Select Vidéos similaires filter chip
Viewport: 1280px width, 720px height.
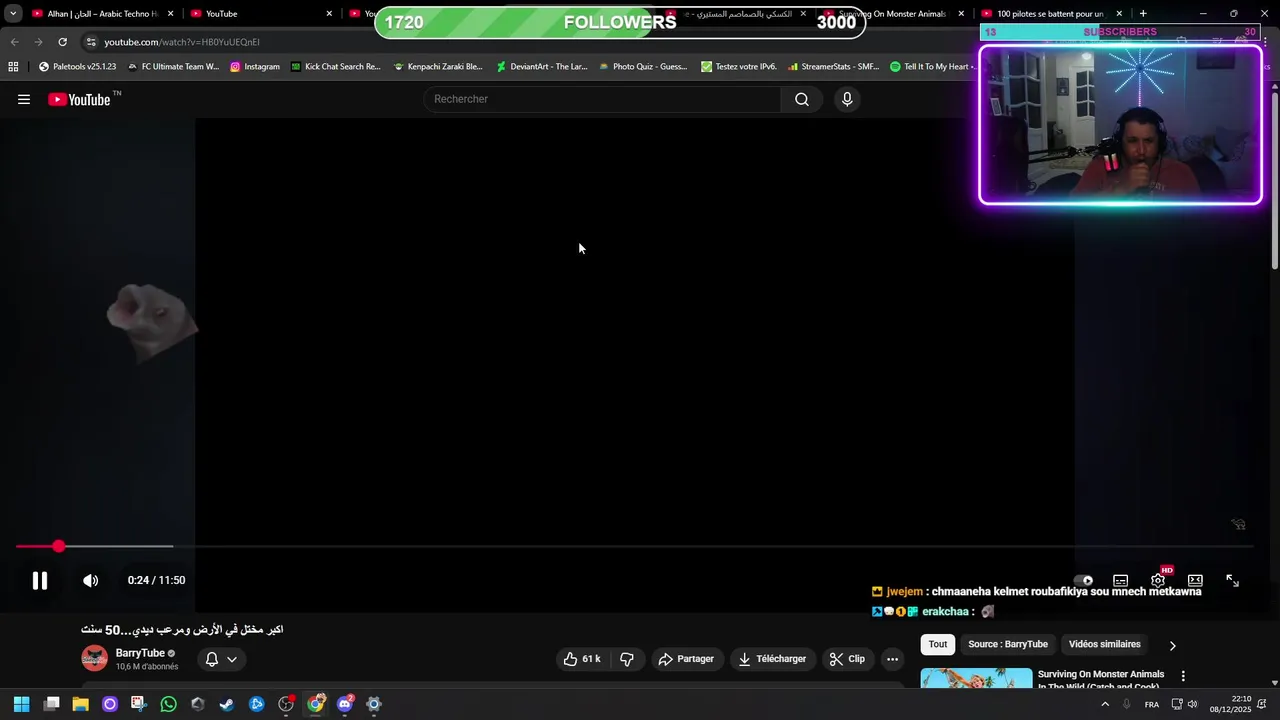pos(1105,644)
